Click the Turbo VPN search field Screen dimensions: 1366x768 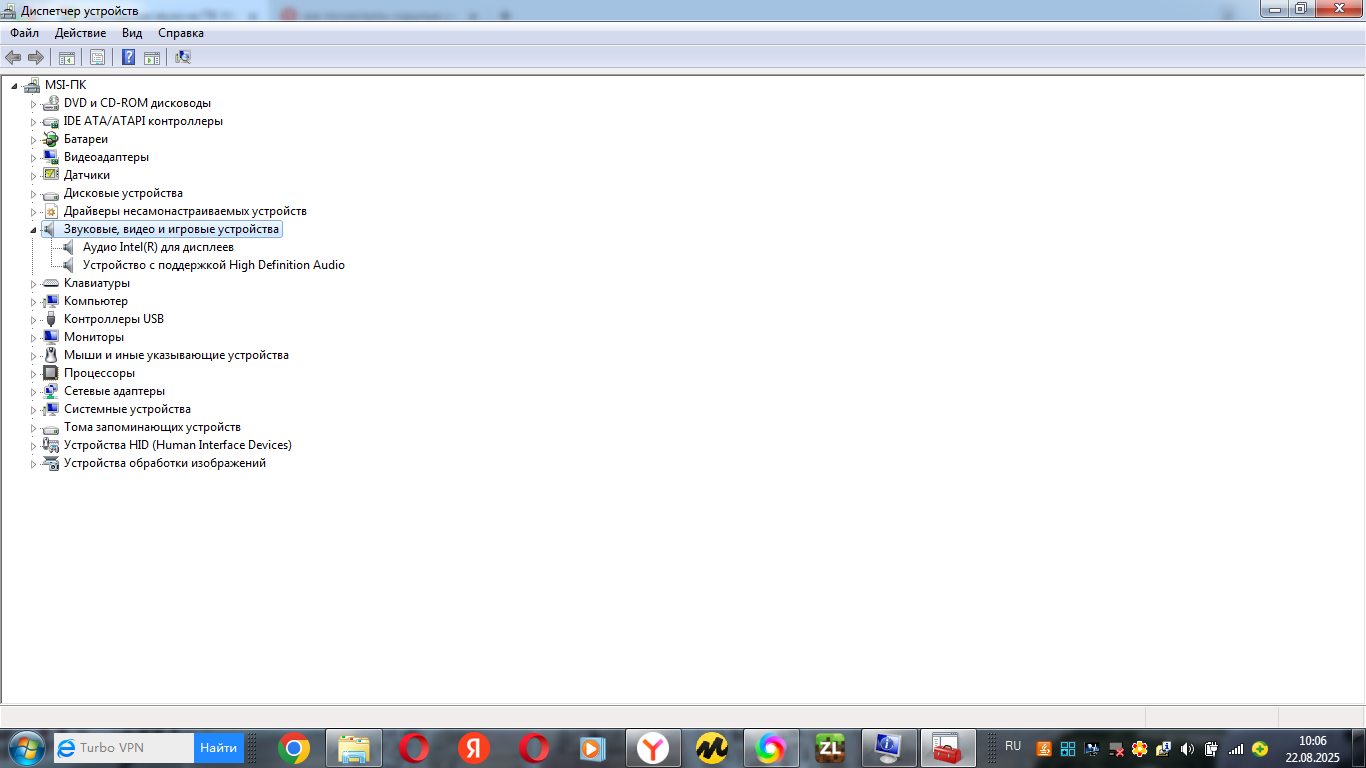(124, 747)
